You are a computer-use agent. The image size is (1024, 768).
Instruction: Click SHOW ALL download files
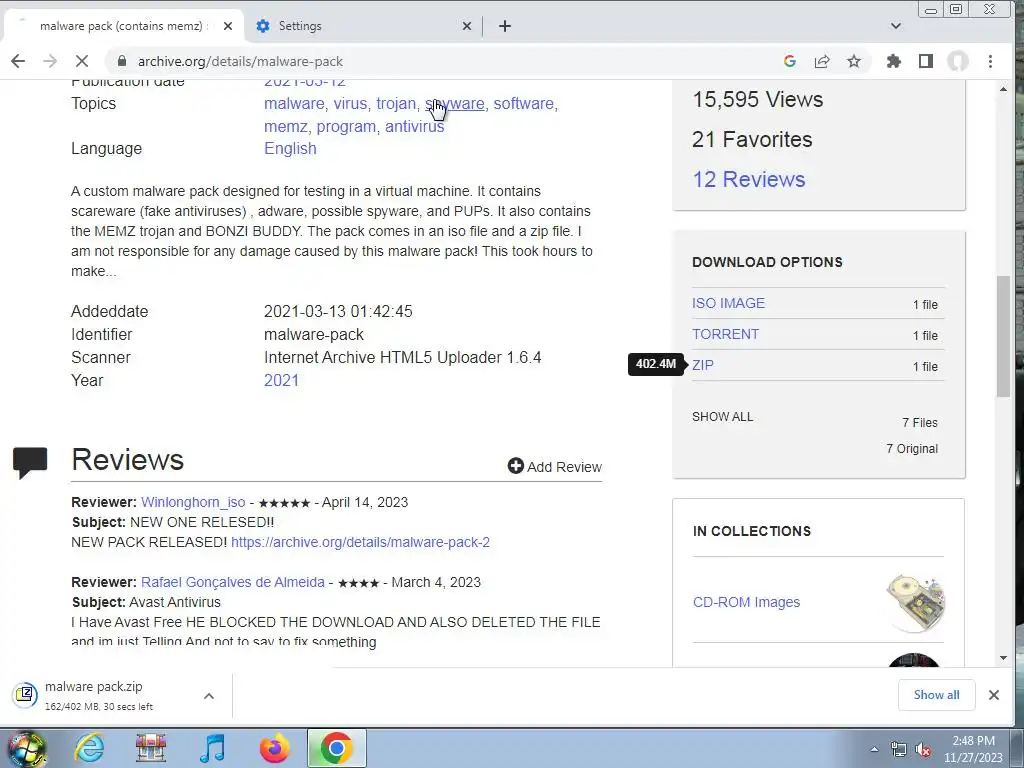click(722, 417)
